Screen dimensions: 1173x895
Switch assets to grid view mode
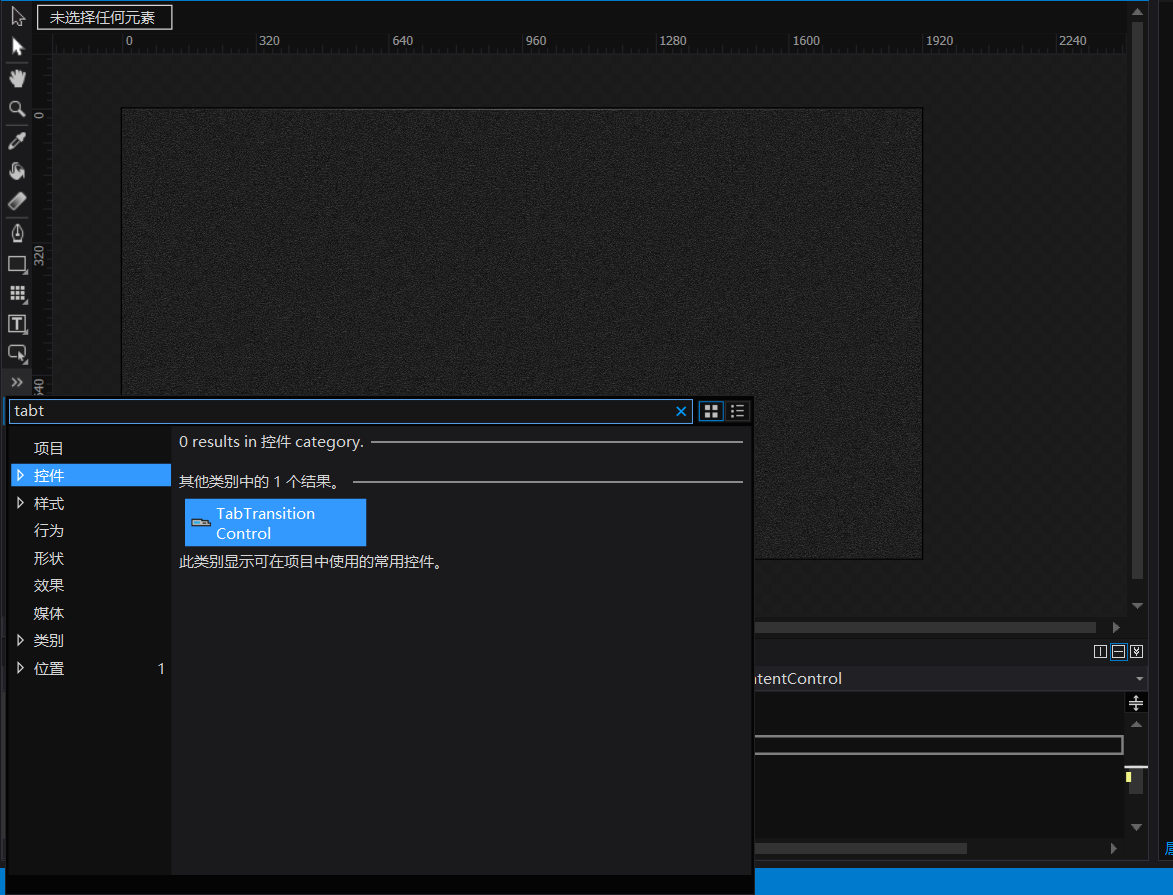(x=711, y=411)
